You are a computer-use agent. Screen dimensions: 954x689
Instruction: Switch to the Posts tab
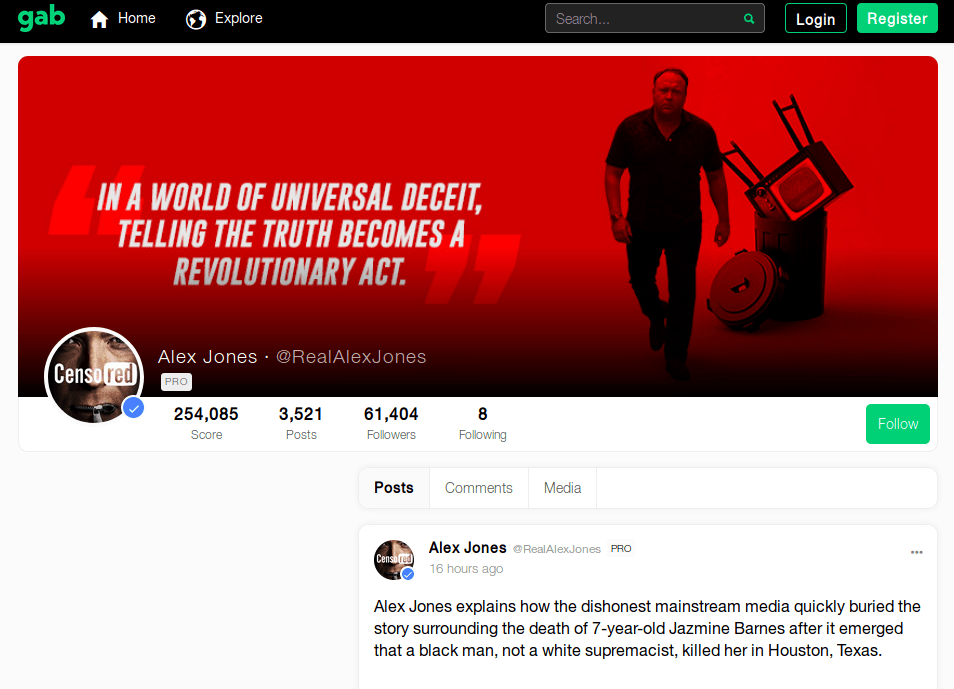point(394,488)
